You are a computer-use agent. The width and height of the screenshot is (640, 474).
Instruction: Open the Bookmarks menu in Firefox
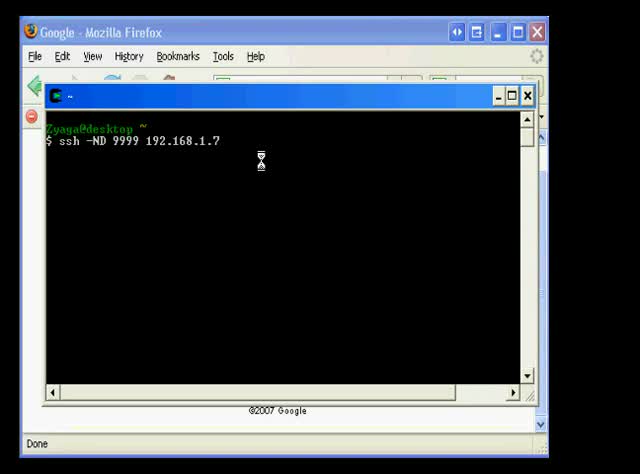pos(178,56)
